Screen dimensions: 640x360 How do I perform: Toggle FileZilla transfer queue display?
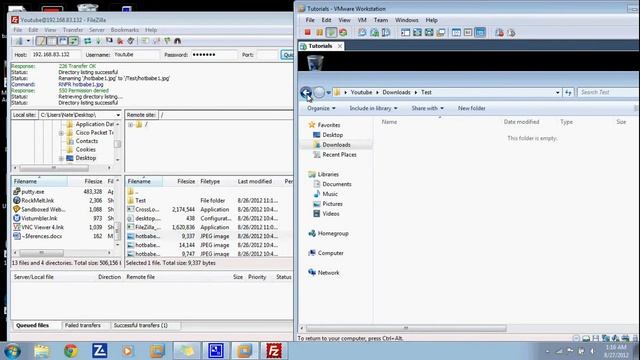tap(73, 41)
